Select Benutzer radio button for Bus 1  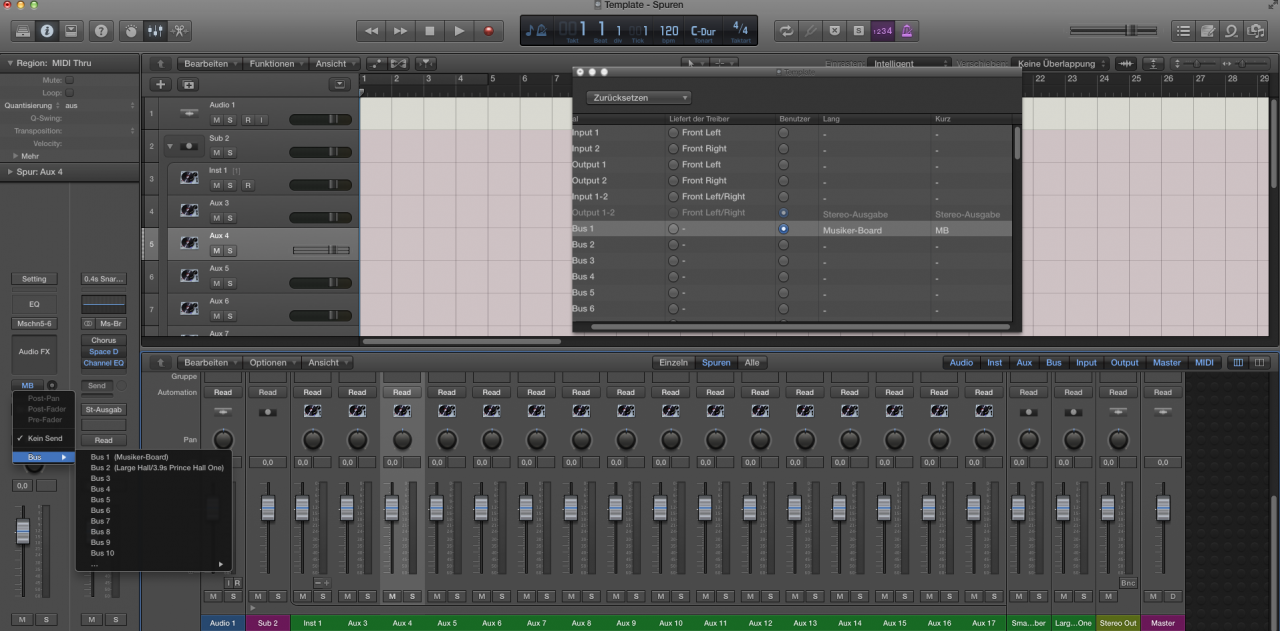[784, 229]
